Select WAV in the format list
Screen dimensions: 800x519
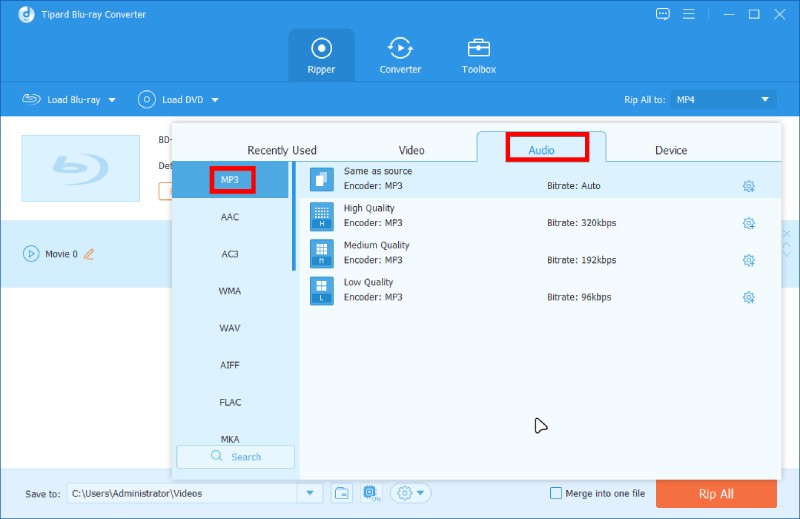point(230,328)
